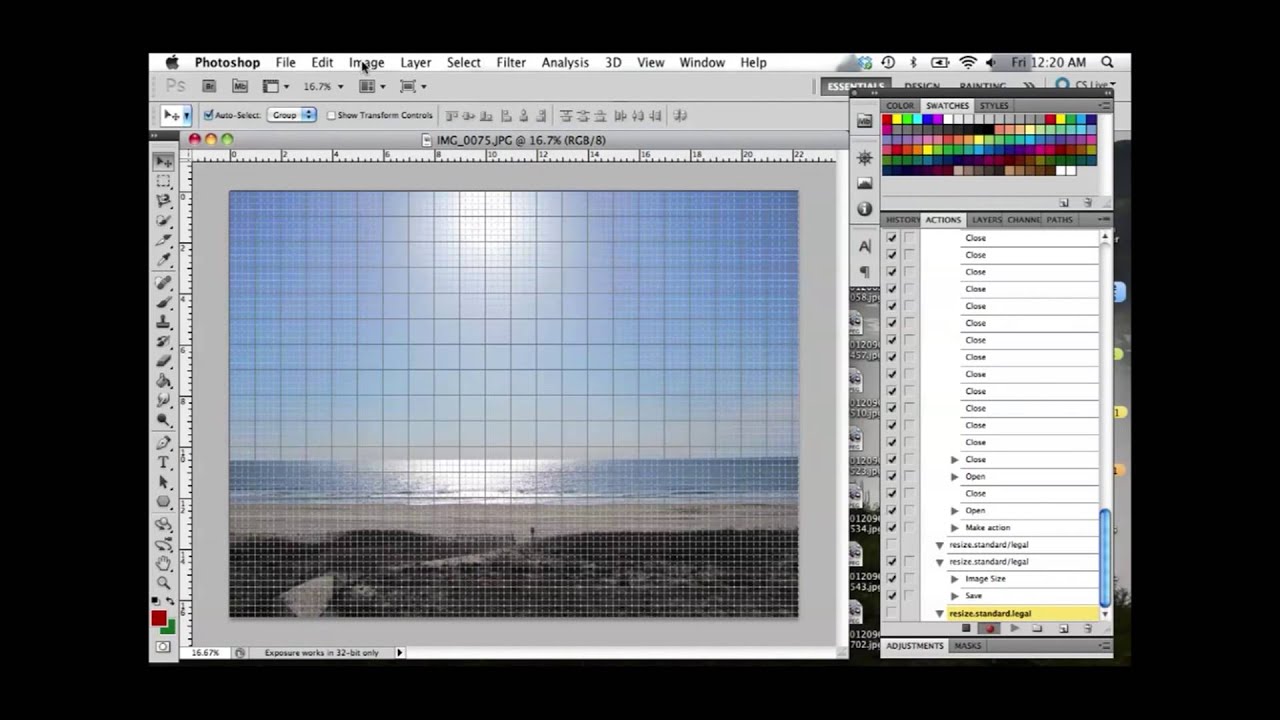
Task: Open the Auto-Select Group dropdown
Action: click(291, 115)
